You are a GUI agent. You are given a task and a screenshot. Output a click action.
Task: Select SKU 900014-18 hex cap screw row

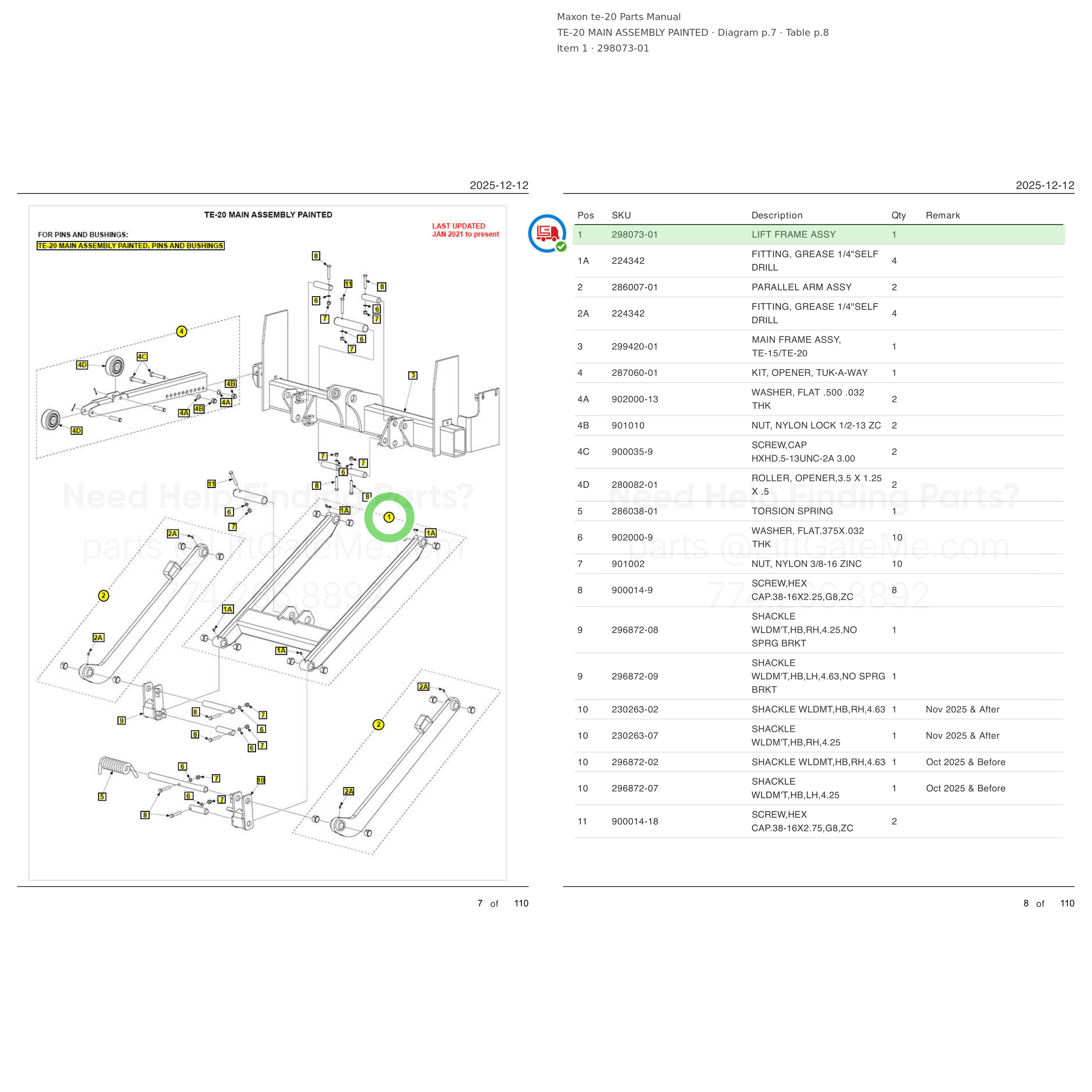point(819,821)
